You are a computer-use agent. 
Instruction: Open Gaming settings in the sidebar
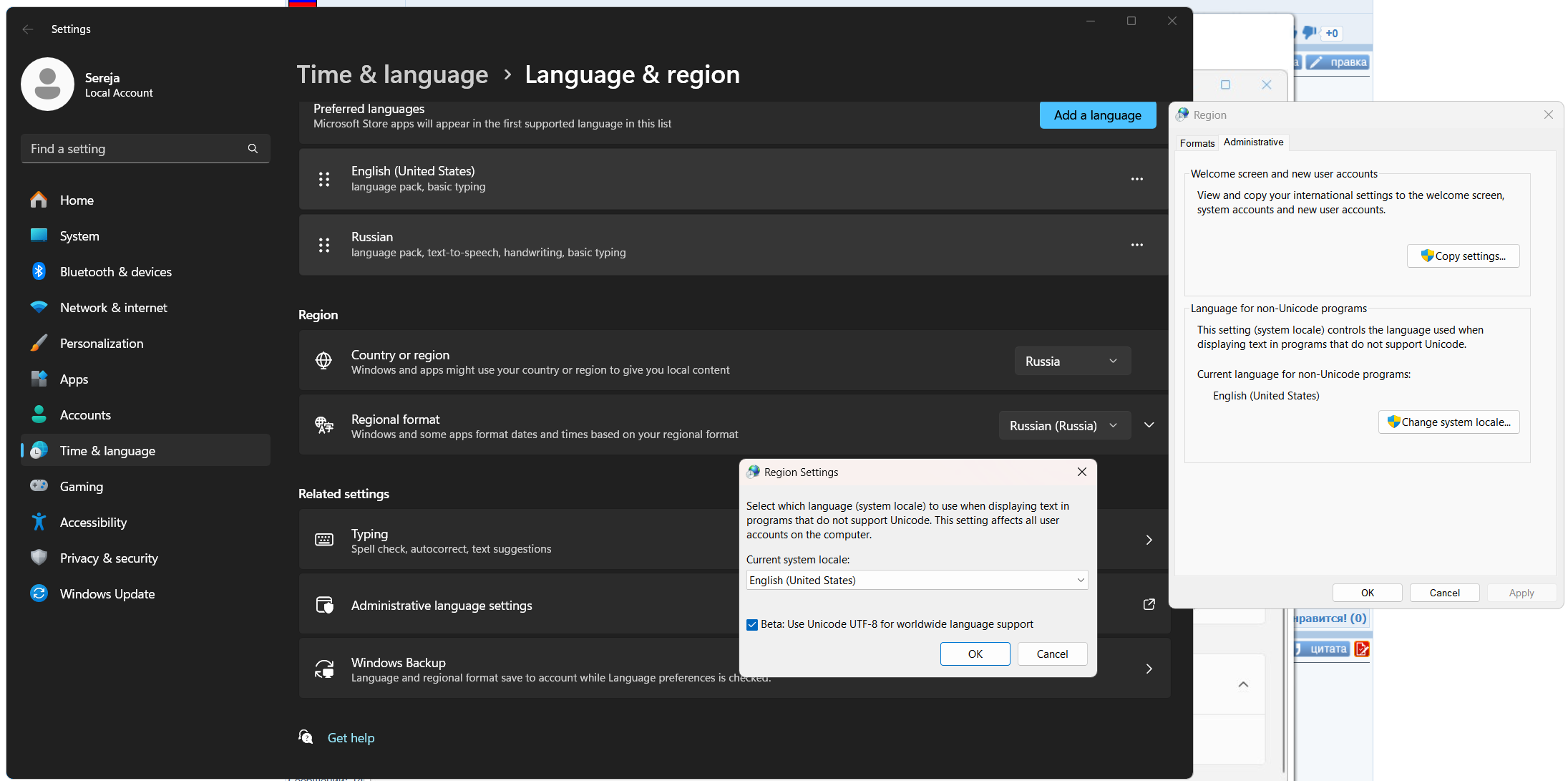[x=145, y=487]
